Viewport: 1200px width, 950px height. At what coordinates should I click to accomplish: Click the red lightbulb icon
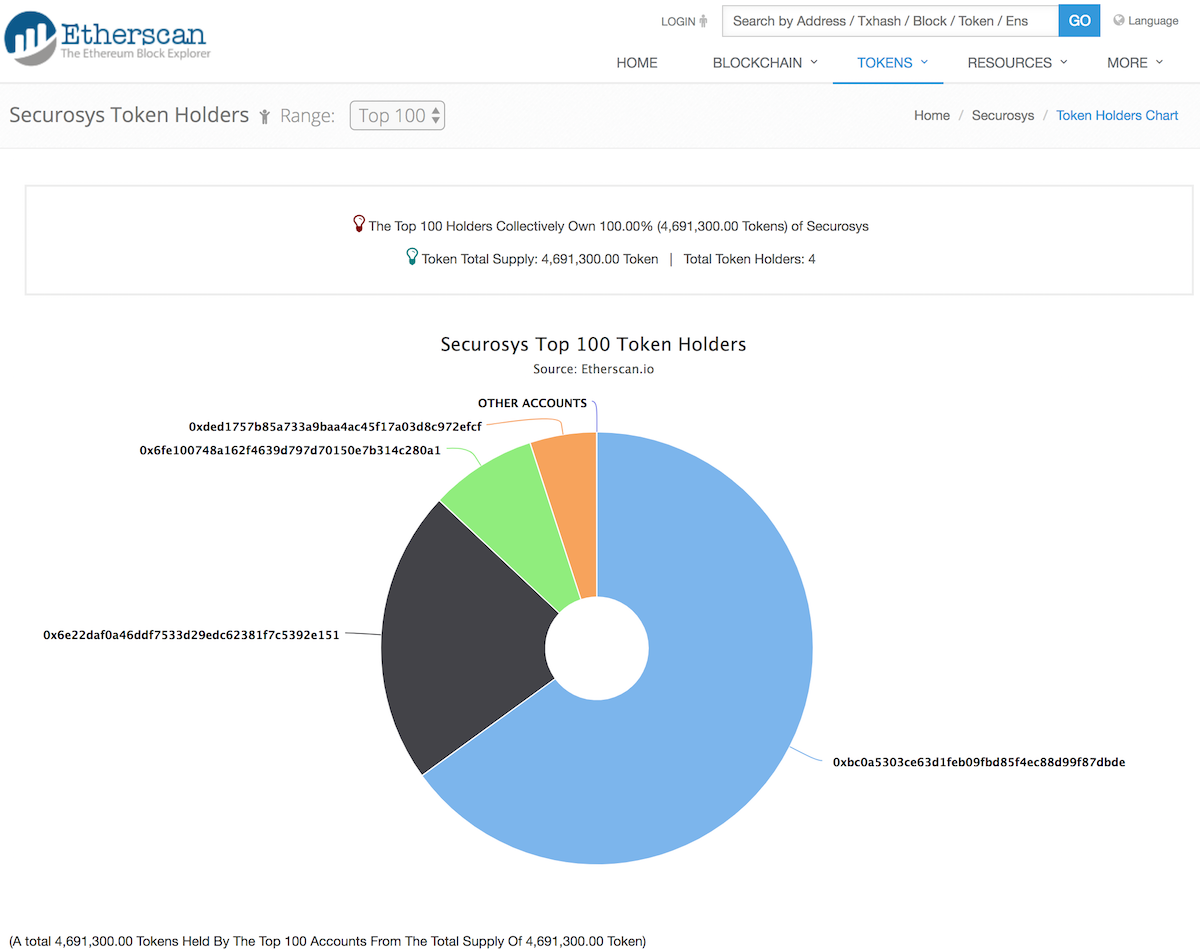coord(360,224)
